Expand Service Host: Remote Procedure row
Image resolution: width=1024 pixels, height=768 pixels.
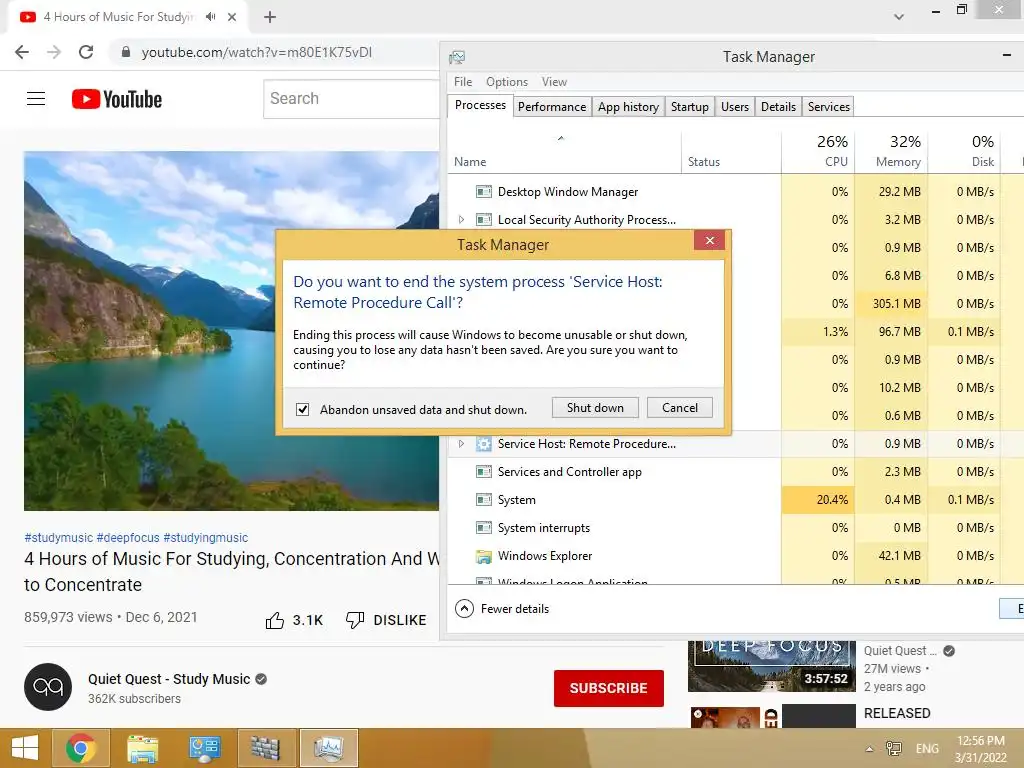(461, 443)
